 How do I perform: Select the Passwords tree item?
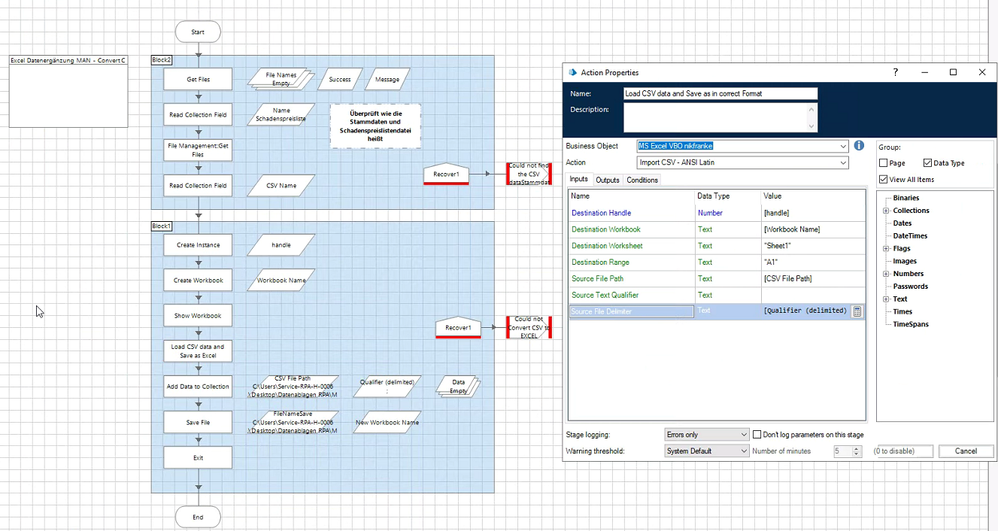pyautogui.click(x=910, y=287)
